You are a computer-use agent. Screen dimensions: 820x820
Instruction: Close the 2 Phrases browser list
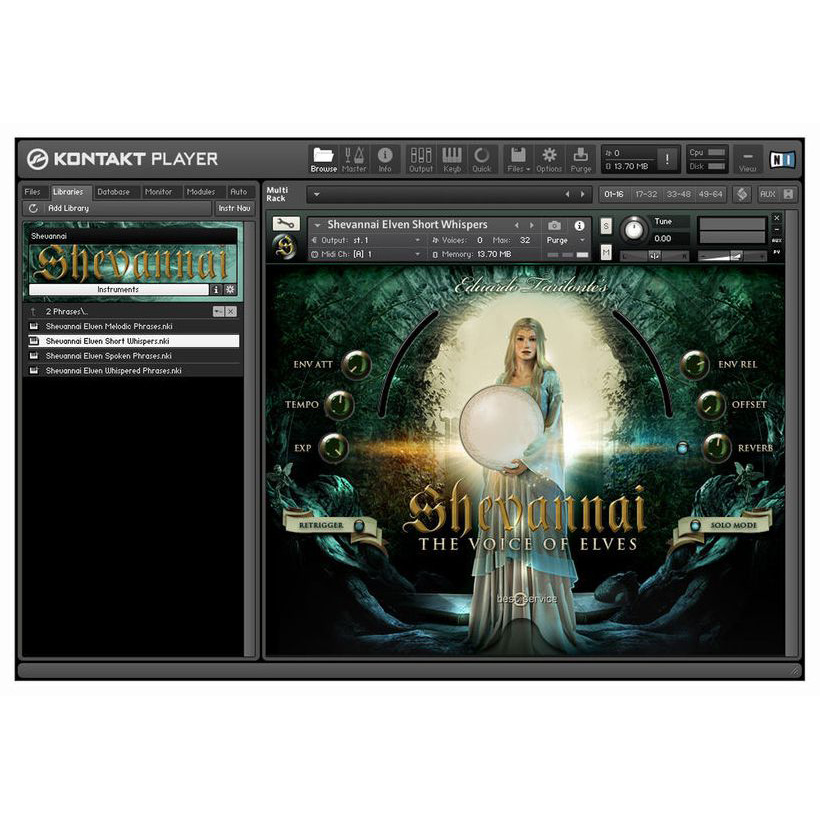[x=231, y=312]
